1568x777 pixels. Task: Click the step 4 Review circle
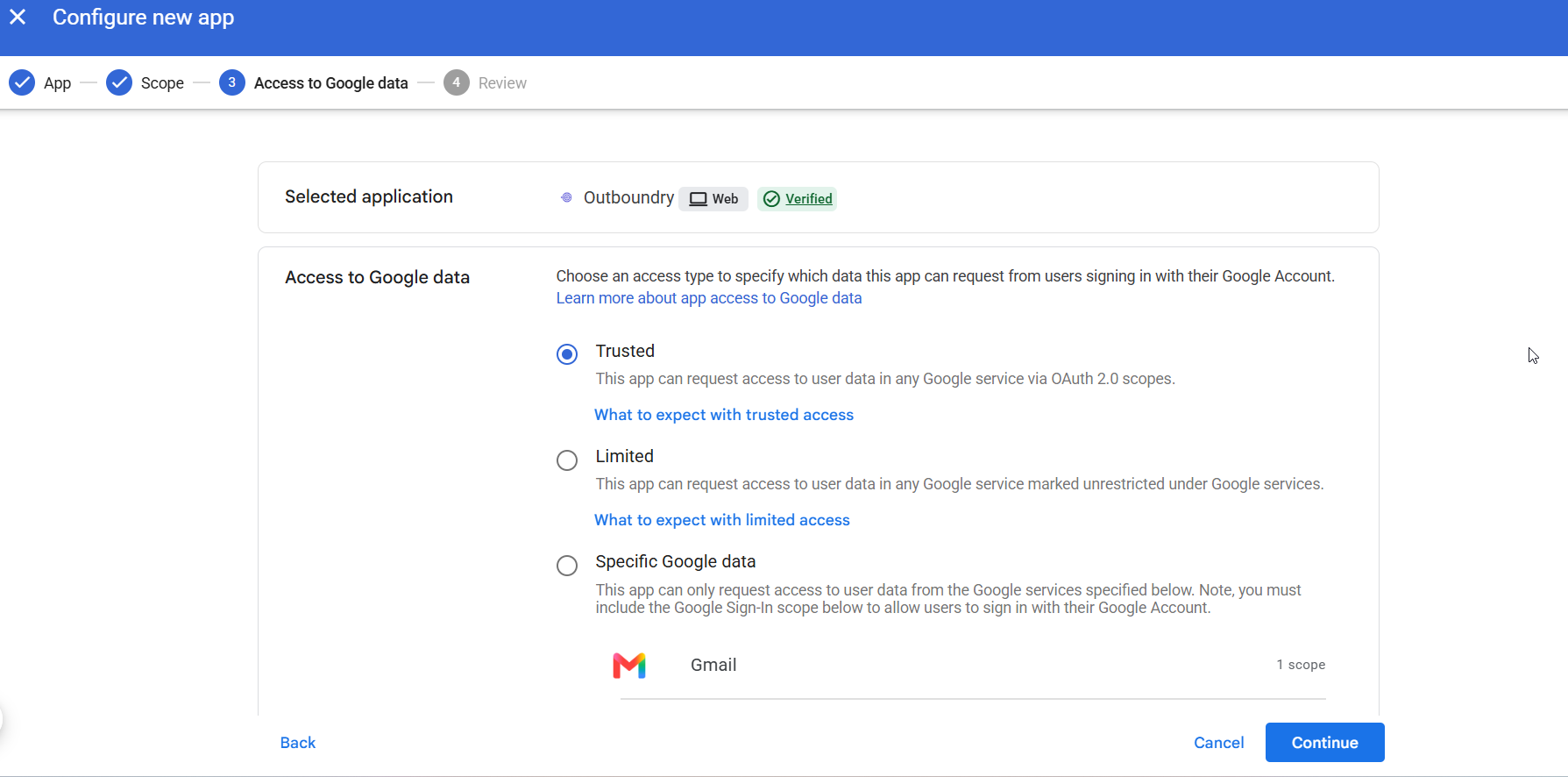pyautogui.click(x=456, y=82)
